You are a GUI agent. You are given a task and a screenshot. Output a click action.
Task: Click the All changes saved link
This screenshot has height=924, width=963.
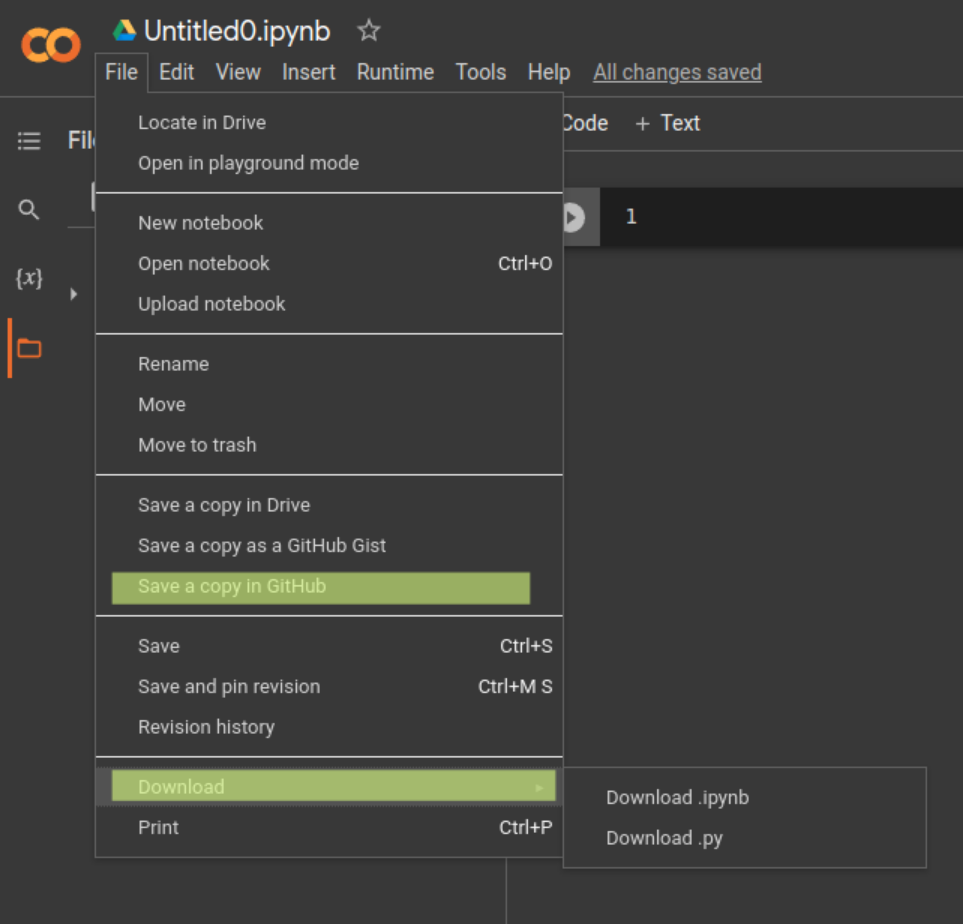point(677,72)
